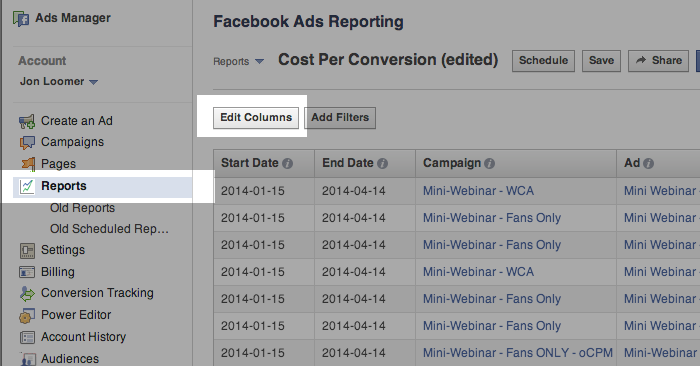Image resolution: width=700 pixels, height=366 pixels.
Task: Click the Campaigns speech bubble icon
Action: 27,142
